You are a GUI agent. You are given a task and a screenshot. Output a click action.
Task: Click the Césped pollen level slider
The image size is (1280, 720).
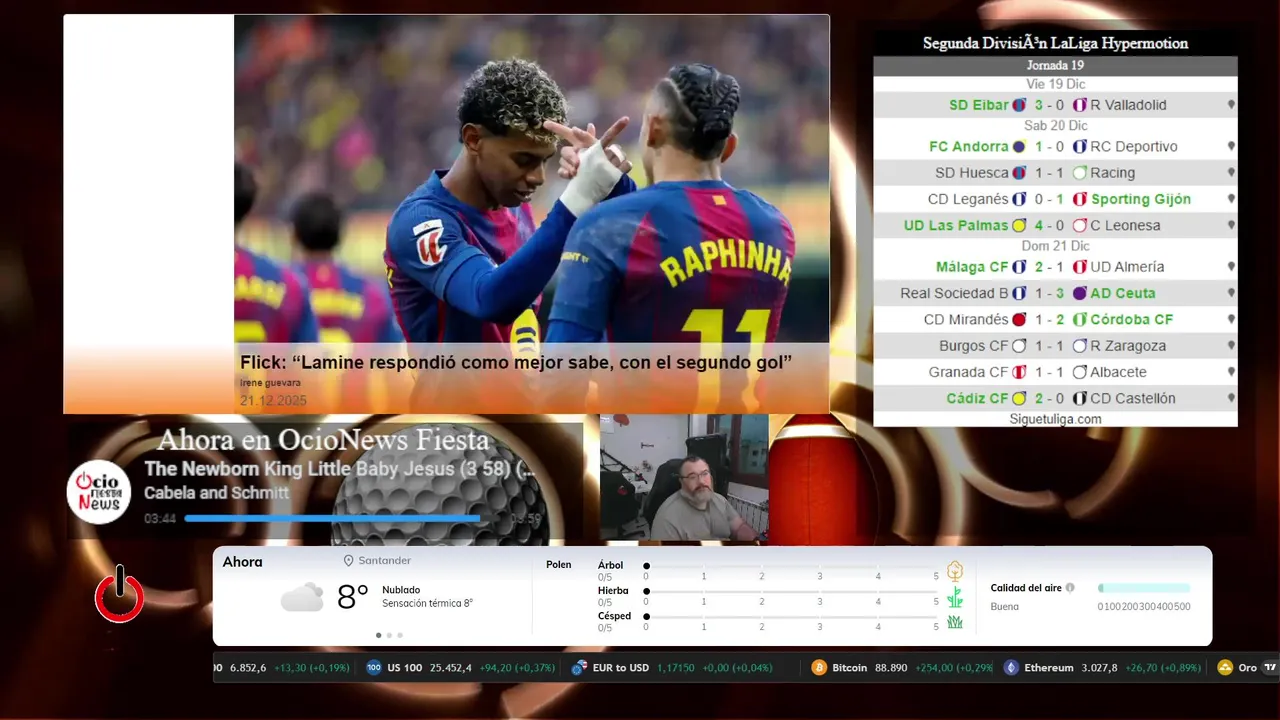pyautogui.click(x=791, y=617)
